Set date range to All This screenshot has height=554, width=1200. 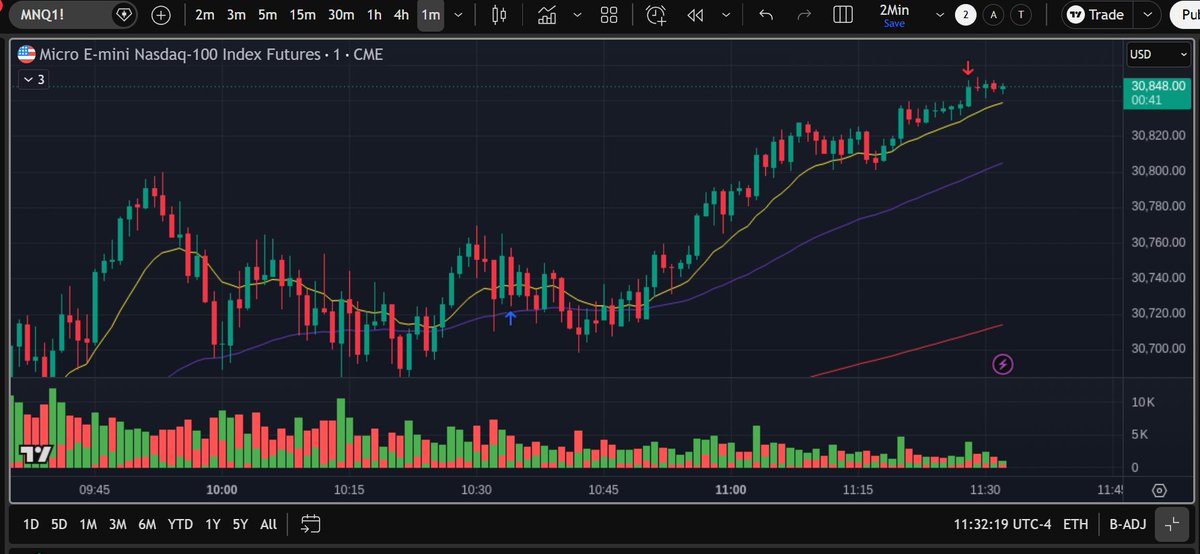[x=268, y=524]
